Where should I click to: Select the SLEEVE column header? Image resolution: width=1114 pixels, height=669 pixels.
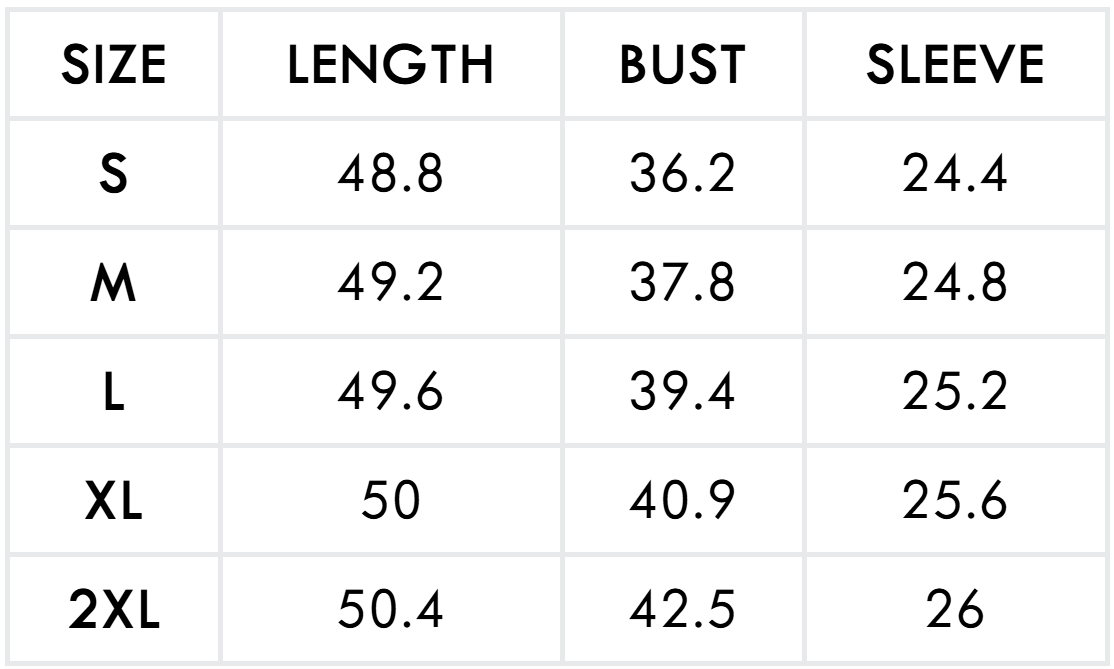954,66
